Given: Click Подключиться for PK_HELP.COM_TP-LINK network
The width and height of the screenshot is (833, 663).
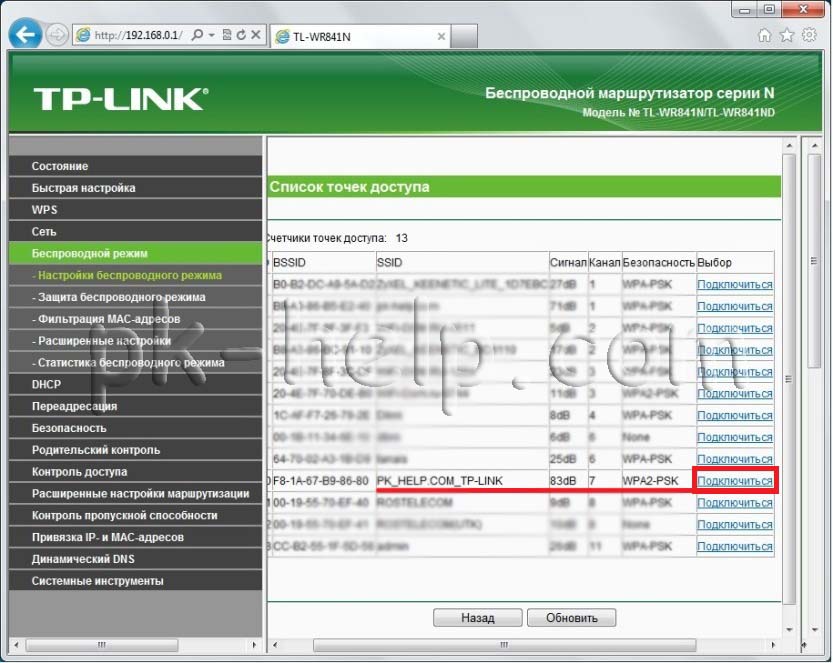Looking at the screenshot, I should click(735, 481).
